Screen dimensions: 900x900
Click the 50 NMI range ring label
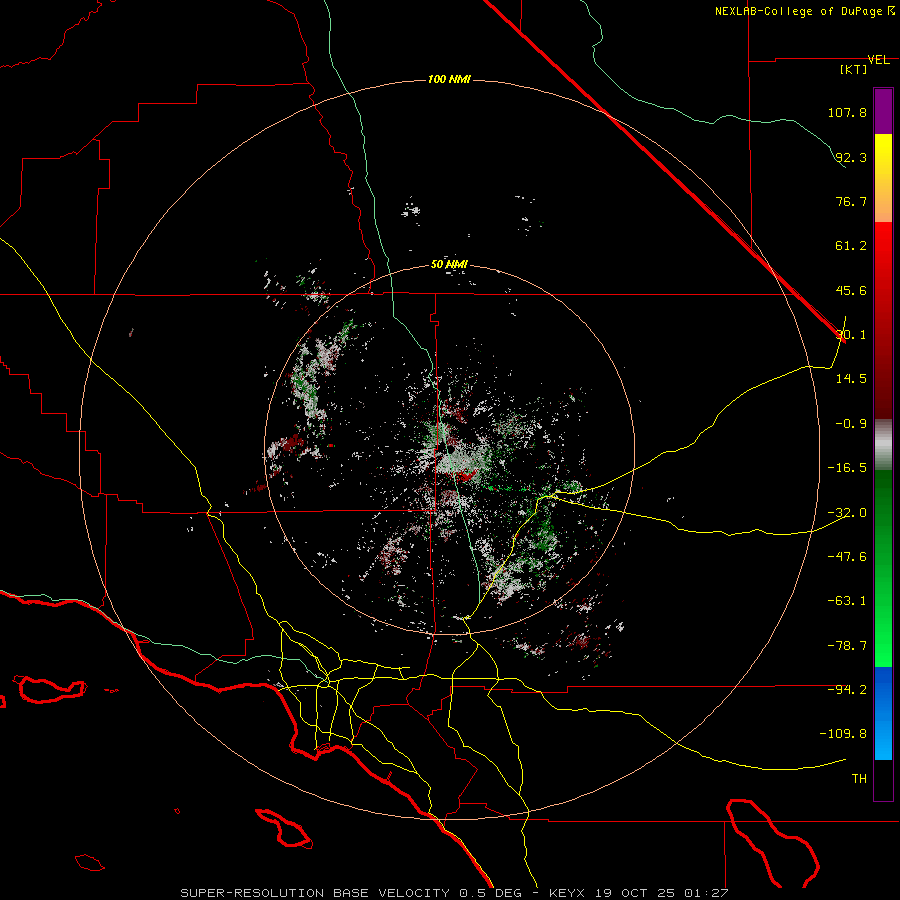(449, 264)
